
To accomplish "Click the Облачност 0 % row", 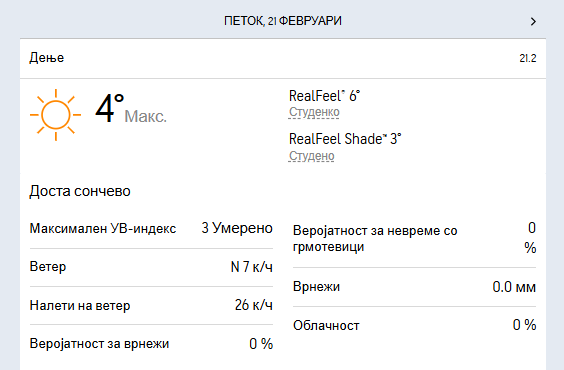I will coord(414,325).
